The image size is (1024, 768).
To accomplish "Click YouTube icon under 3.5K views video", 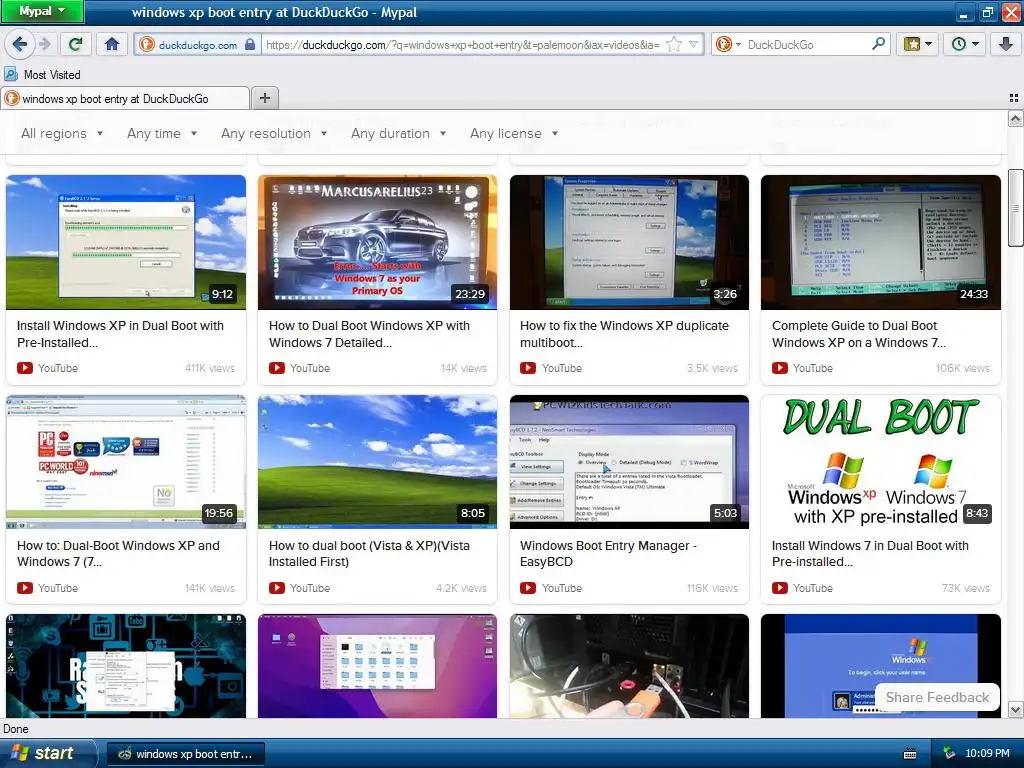I will point(528,368).
